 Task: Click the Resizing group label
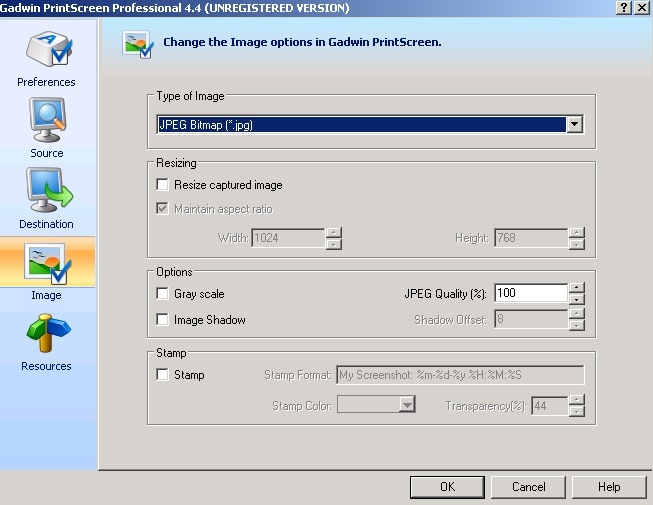176,163
